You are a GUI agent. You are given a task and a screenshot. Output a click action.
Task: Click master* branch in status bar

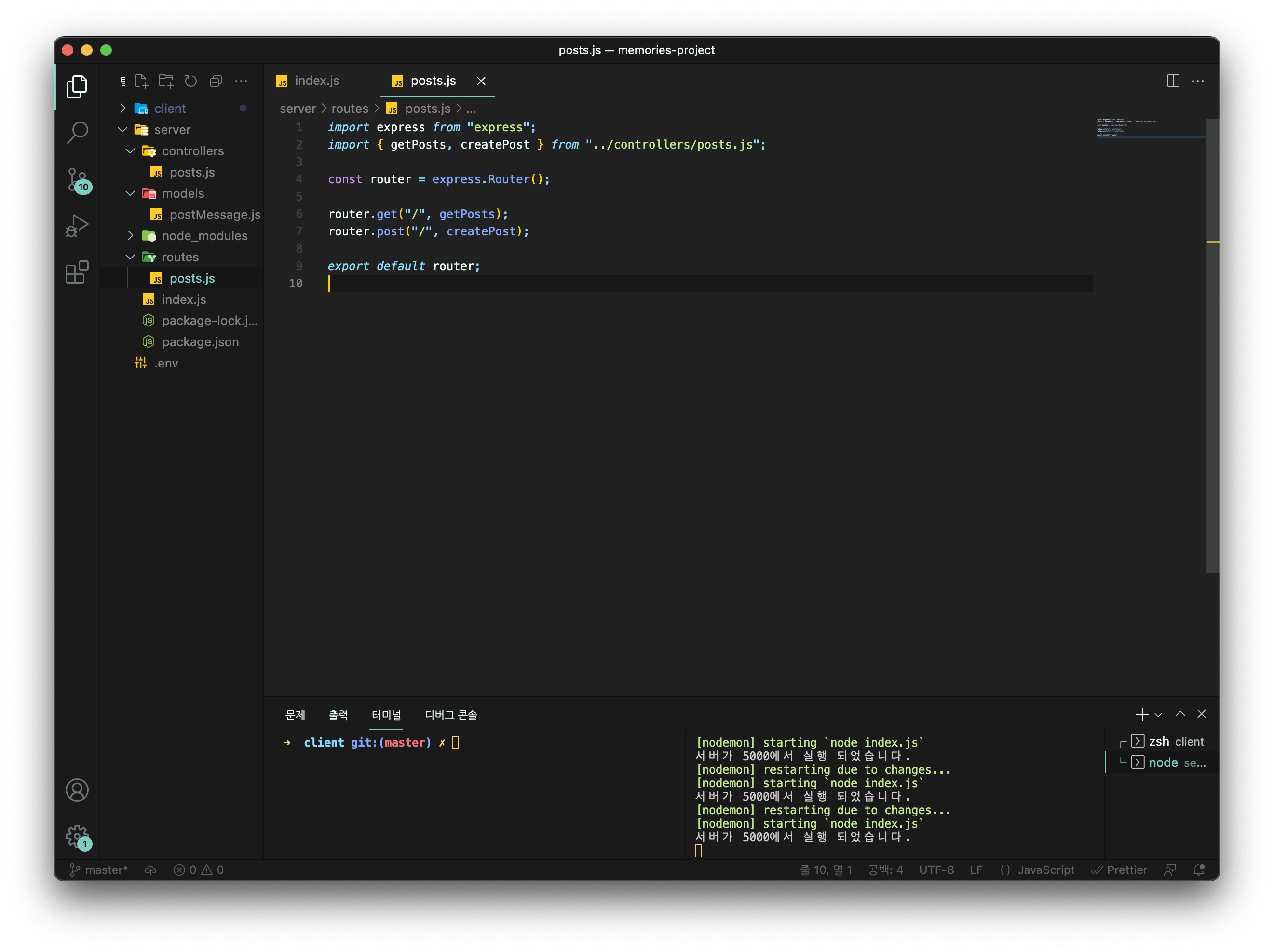tap(99, 870)
